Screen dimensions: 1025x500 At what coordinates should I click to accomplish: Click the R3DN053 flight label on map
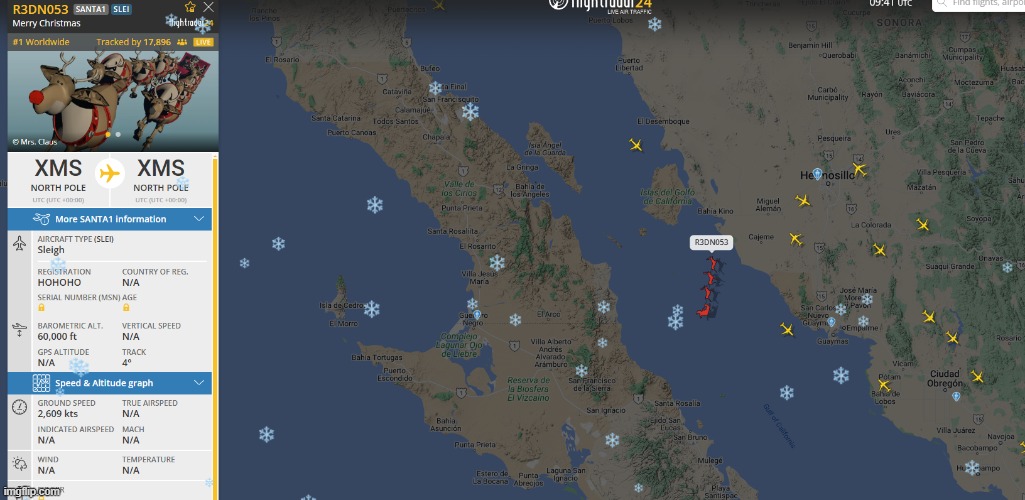(x=711, y=242)
